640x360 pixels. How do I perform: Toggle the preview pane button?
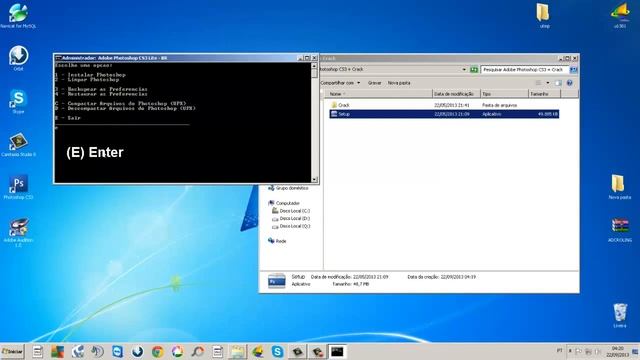point(558,83)
